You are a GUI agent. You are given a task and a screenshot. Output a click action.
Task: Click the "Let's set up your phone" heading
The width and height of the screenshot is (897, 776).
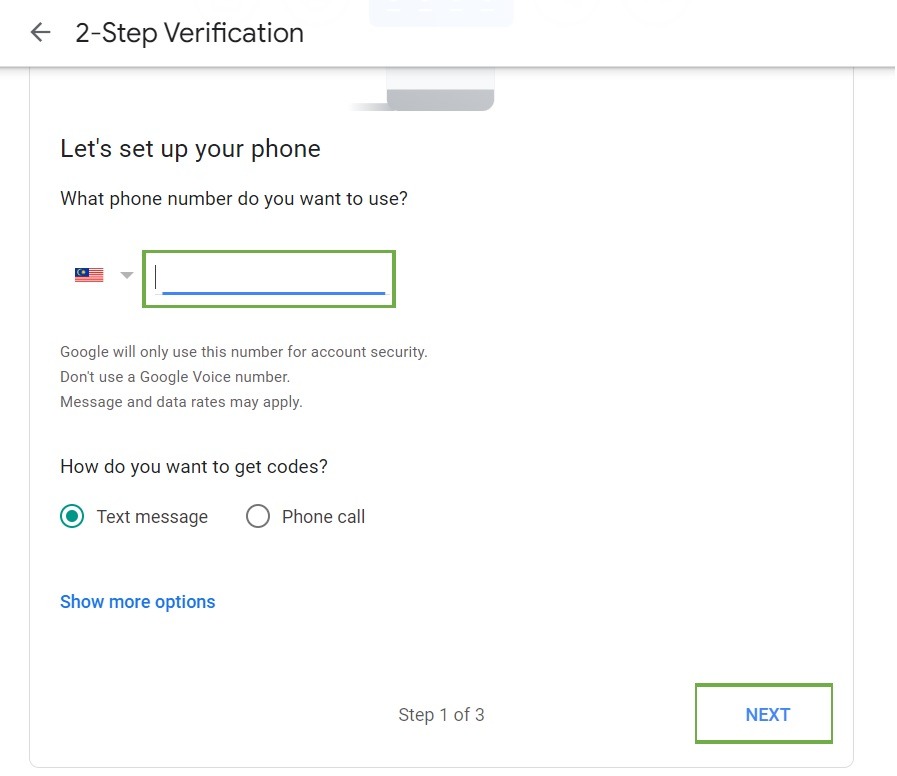(x=190, y=149)
